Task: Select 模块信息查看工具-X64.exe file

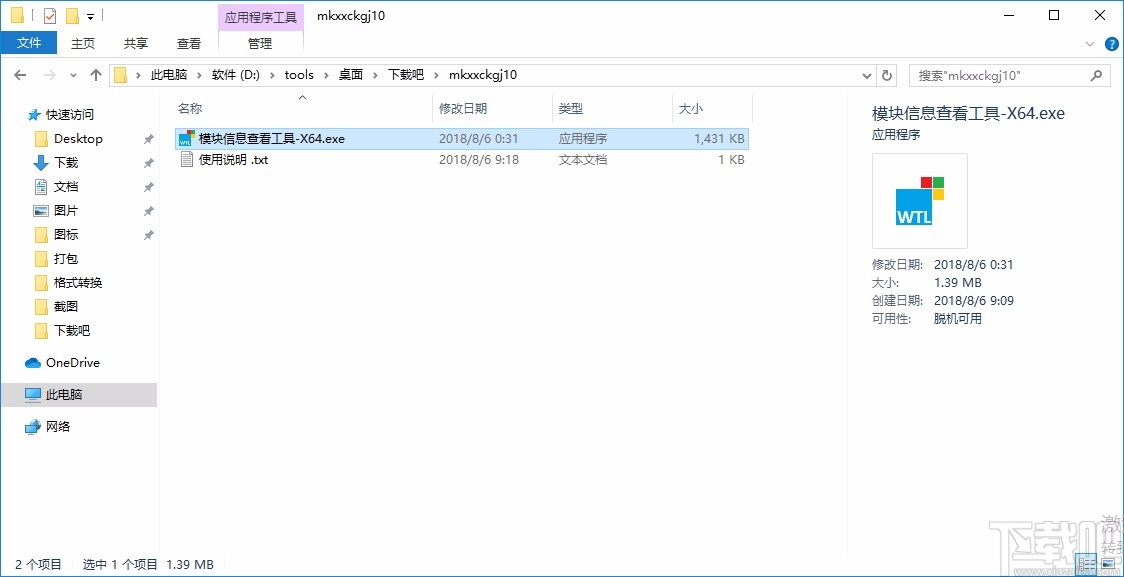Action: pos(462,139)
